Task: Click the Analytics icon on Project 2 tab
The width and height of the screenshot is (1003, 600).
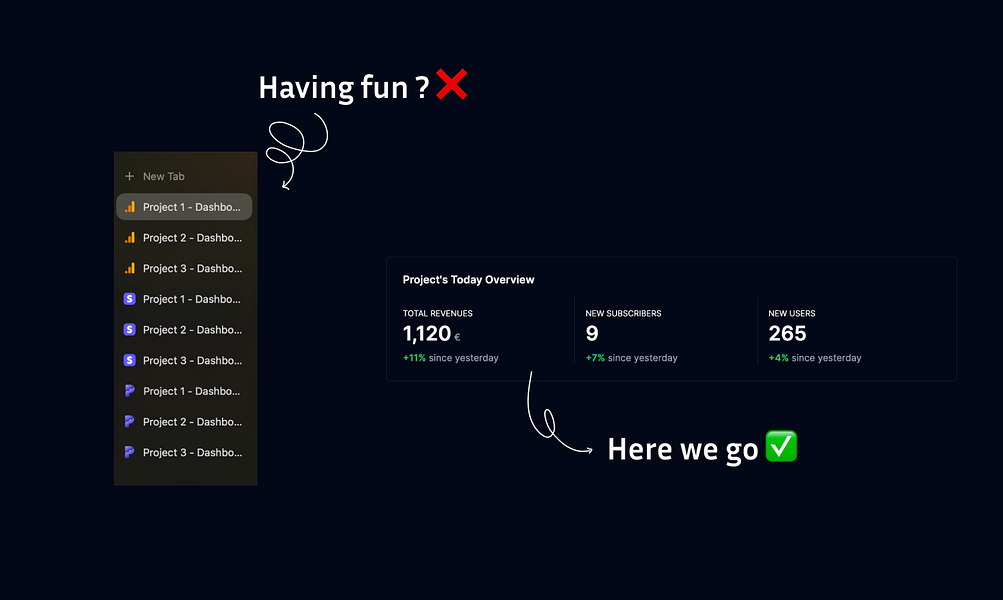Action: 129,237
